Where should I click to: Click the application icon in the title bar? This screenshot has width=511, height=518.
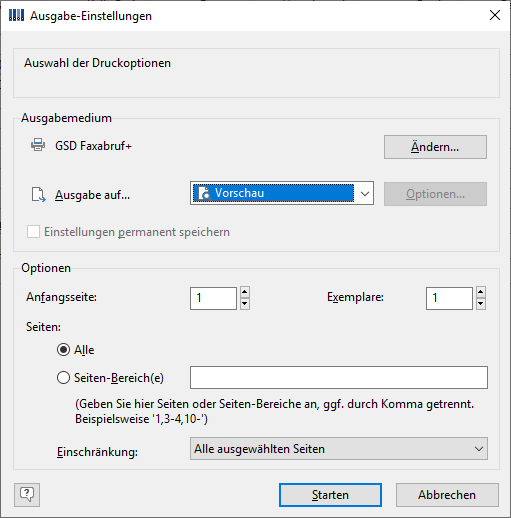16,15
